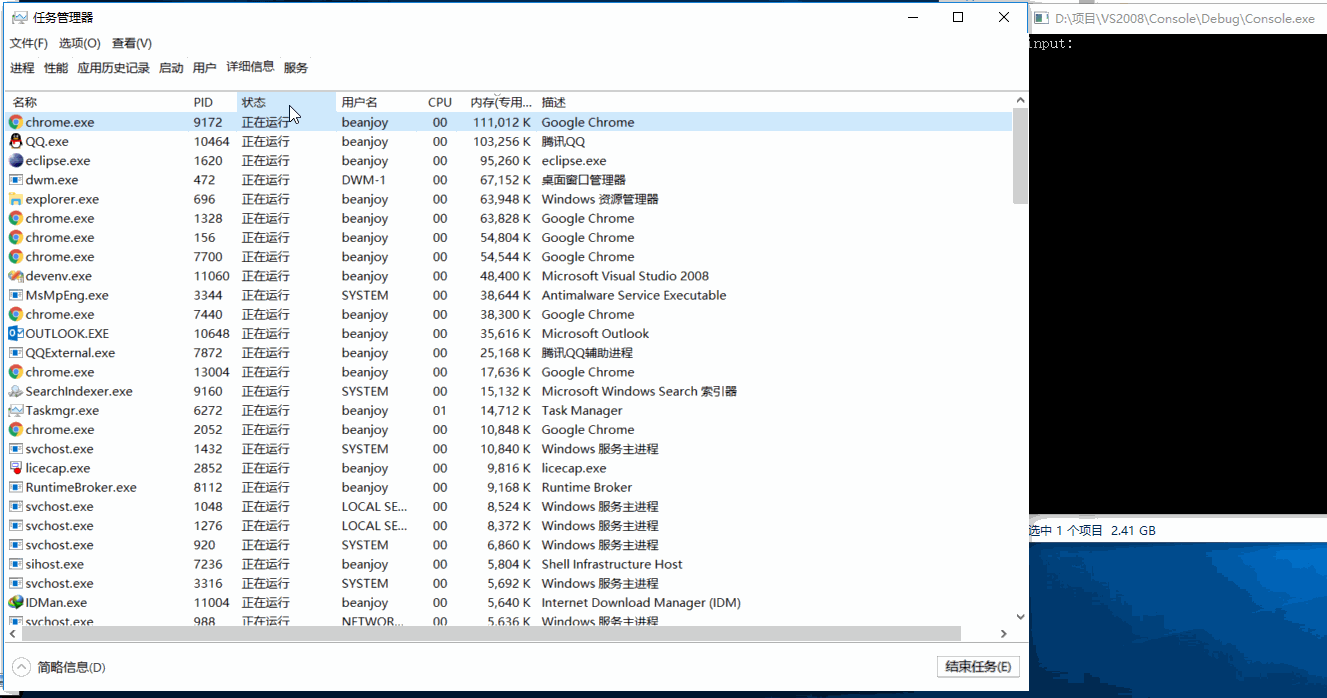Click the OUTLOOK.EXE icon
This screenshot has height=698, width=1327.
click(16, 333)
